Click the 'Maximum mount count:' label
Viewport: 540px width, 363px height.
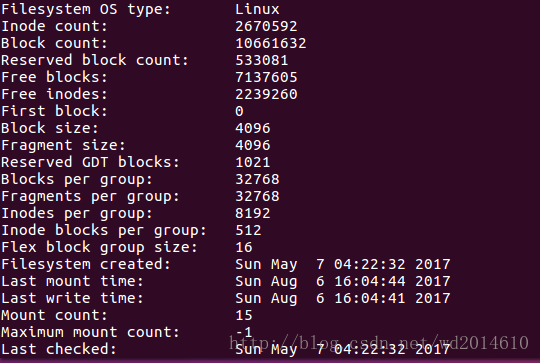90,332
